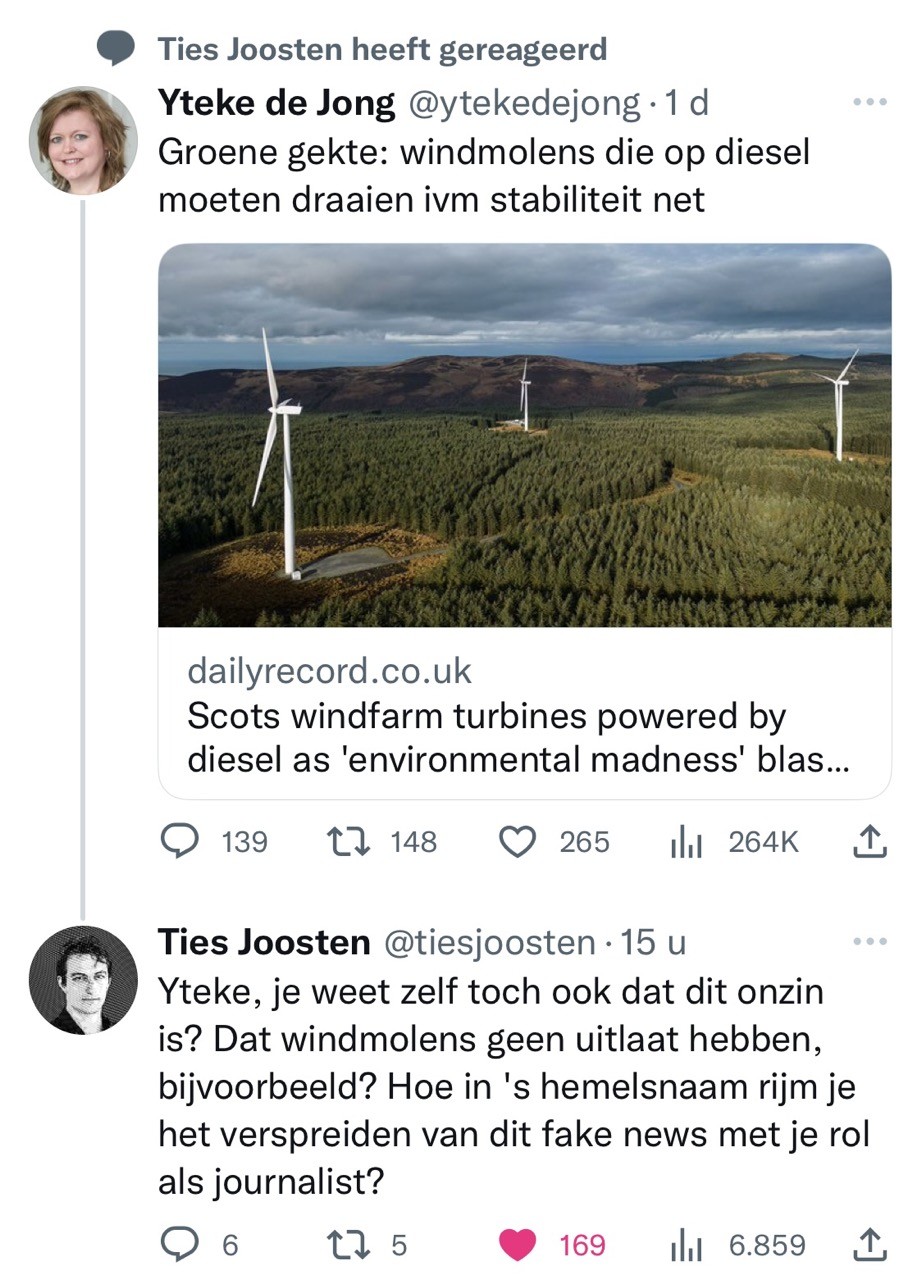
Task: Open reply to Ties Joosten's tweet
Action: pos(180,1245)
